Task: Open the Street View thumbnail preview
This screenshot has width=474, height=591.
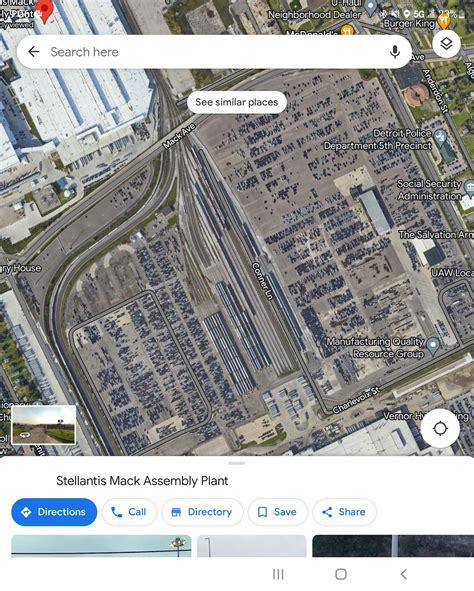Action: coord(44,425)
